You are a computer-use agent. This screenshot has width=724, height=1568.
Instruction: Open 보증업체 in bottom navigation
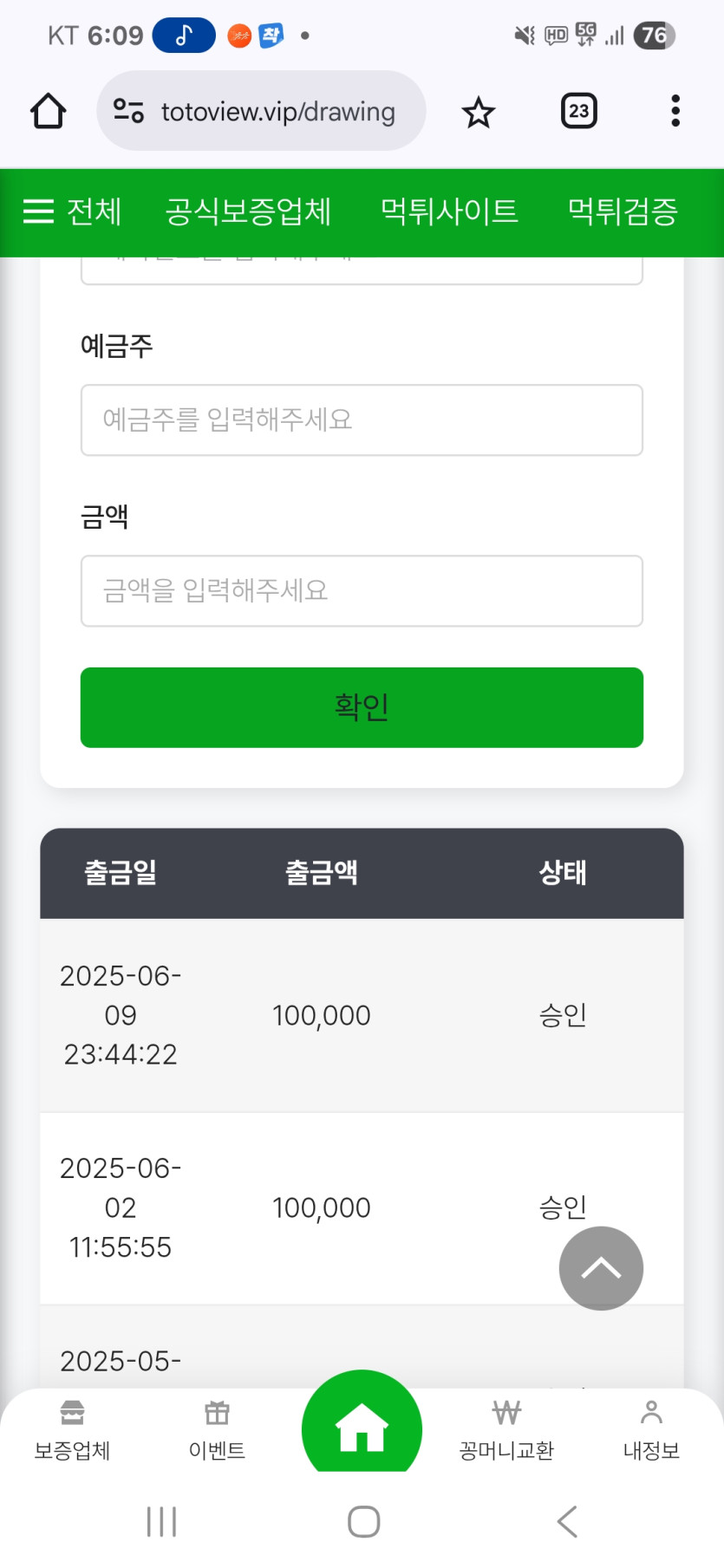tap(72, 1429)
